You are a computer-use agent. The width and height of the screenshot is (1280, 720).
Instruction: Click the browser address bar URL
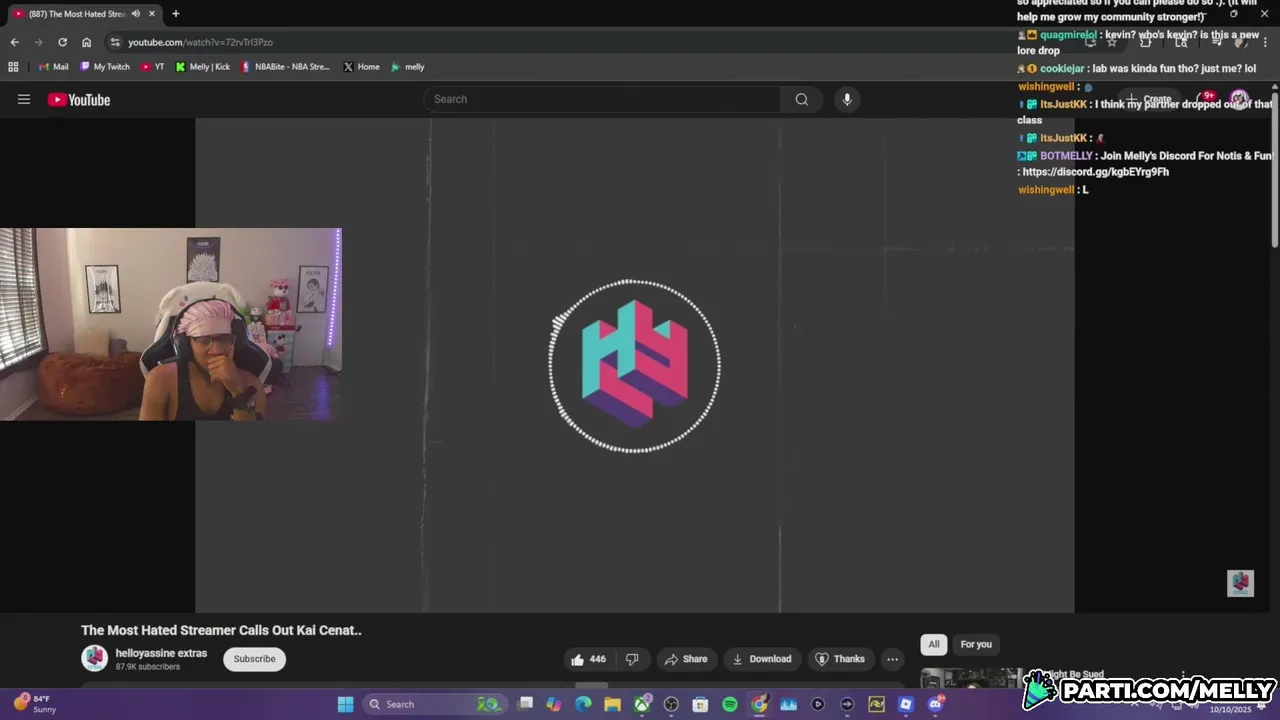pos(200,42)
